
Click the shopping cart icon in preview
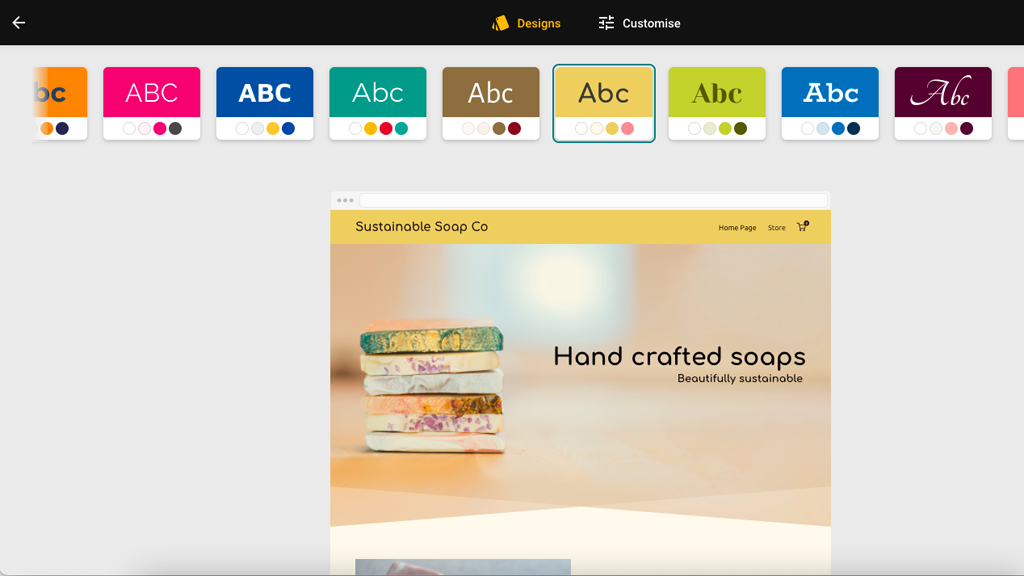pos(802,227)
